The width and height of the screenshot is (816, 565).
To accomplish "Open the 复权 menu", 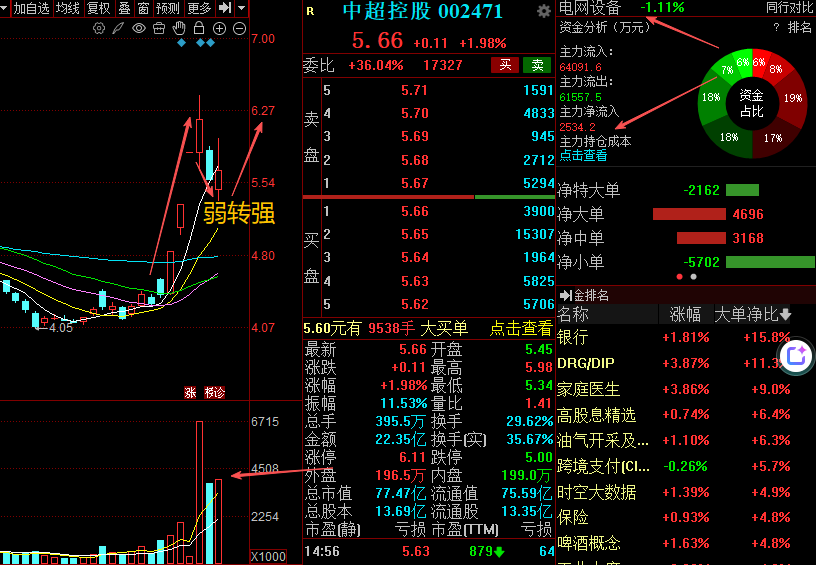I will (99, 8).
